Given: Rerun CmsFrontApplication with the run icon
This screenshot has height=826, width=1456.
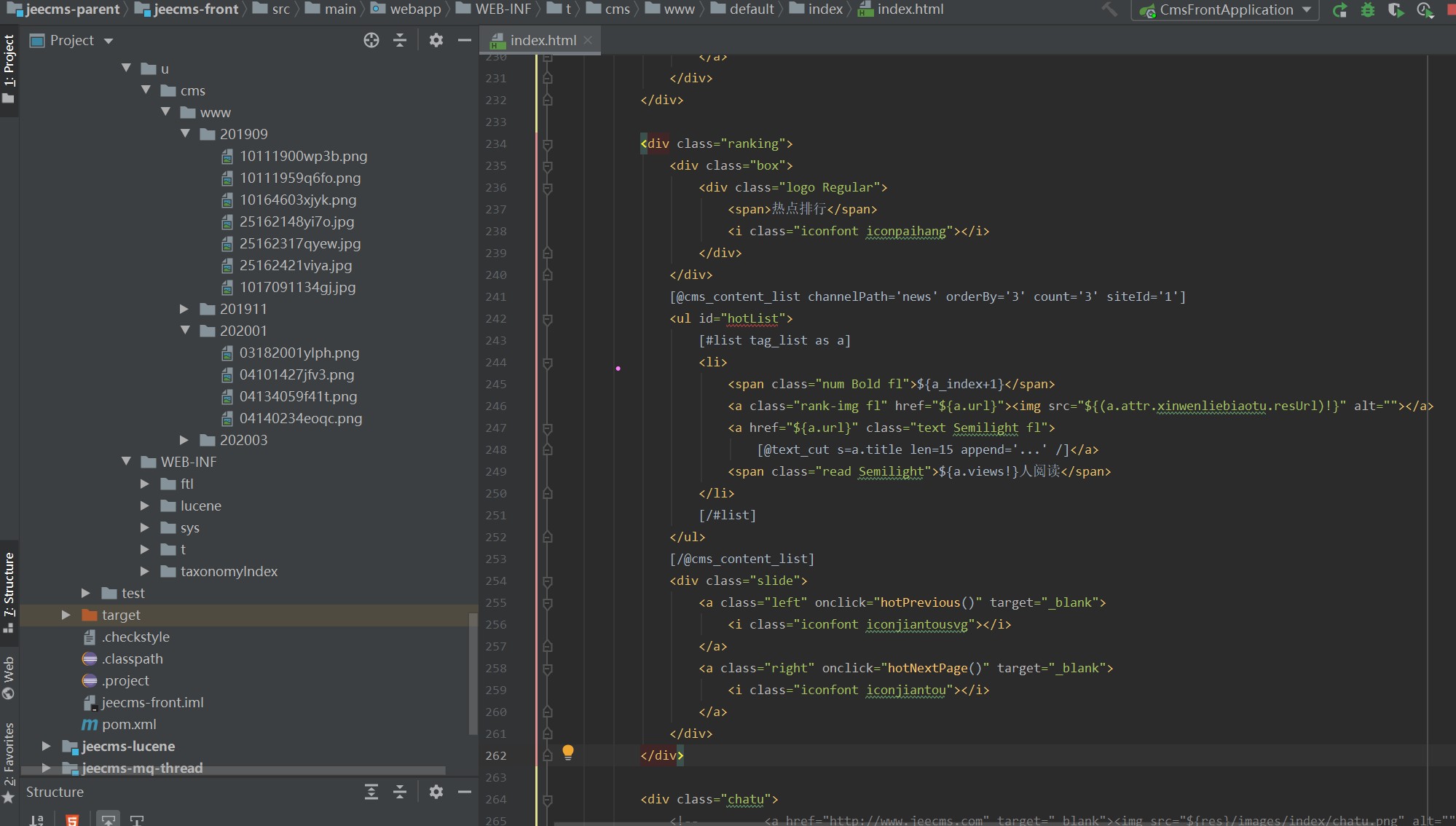Looking at the screenshot, I should (x=1339, y=10).
